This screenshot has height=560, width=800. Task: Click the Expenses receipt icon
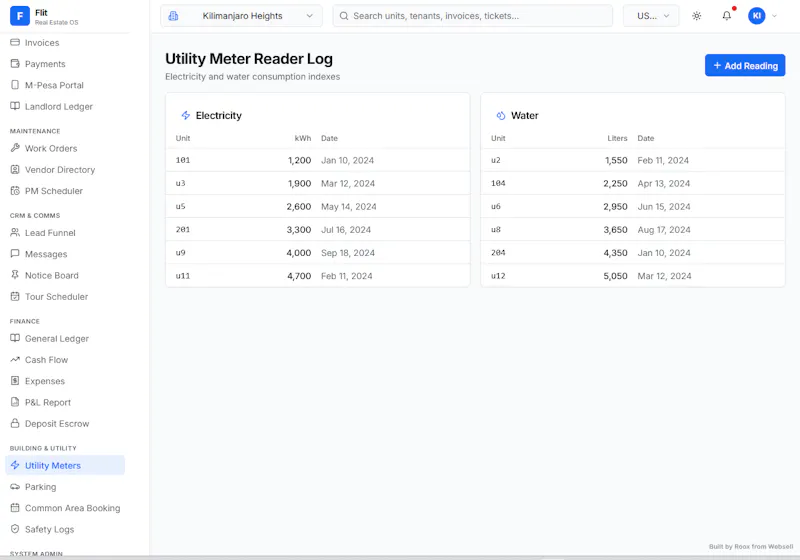15,380
